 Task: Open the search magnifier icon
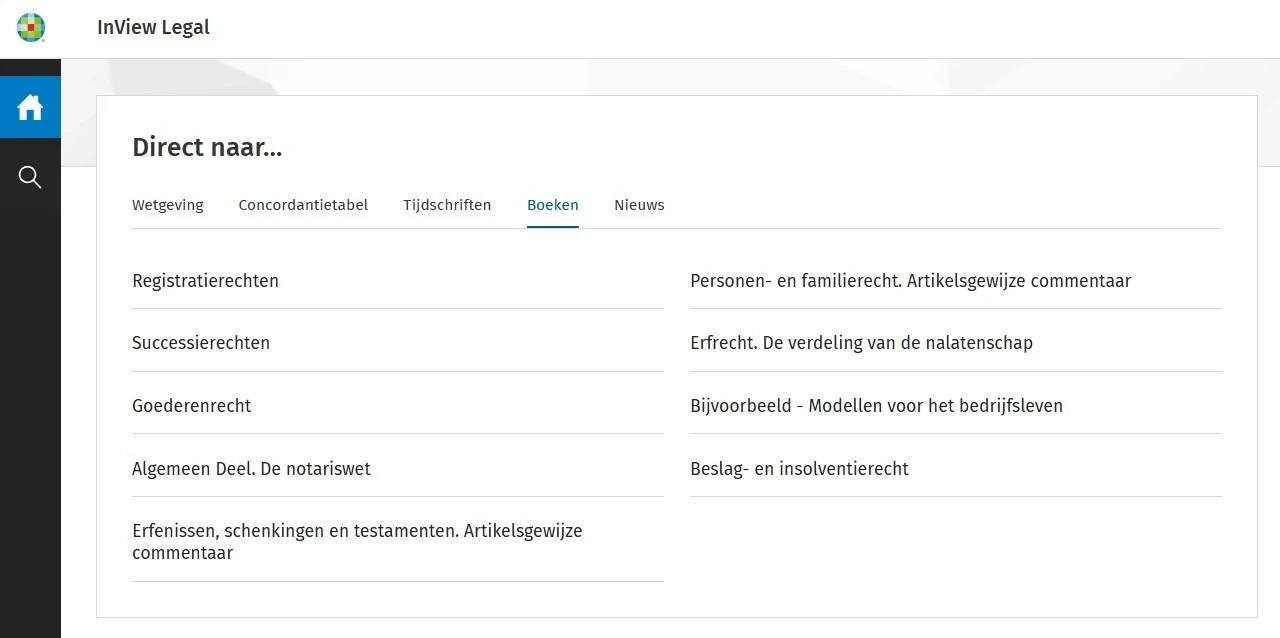30,178
